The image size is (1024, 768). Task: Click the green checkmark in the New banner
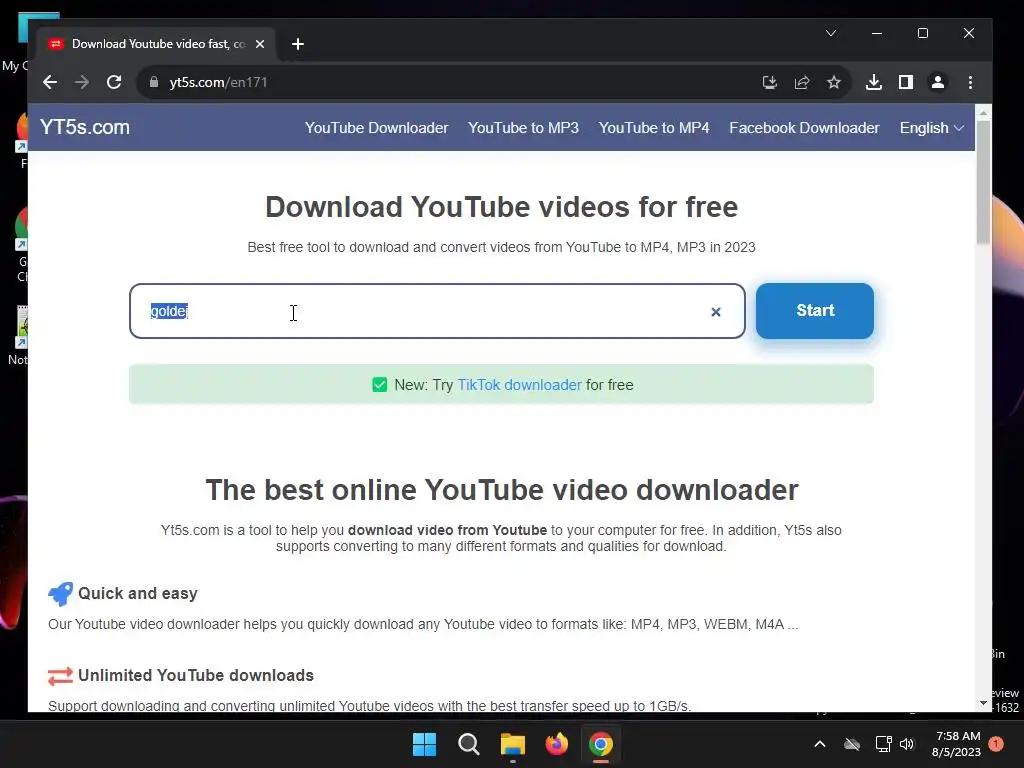(x=379, y=385)
